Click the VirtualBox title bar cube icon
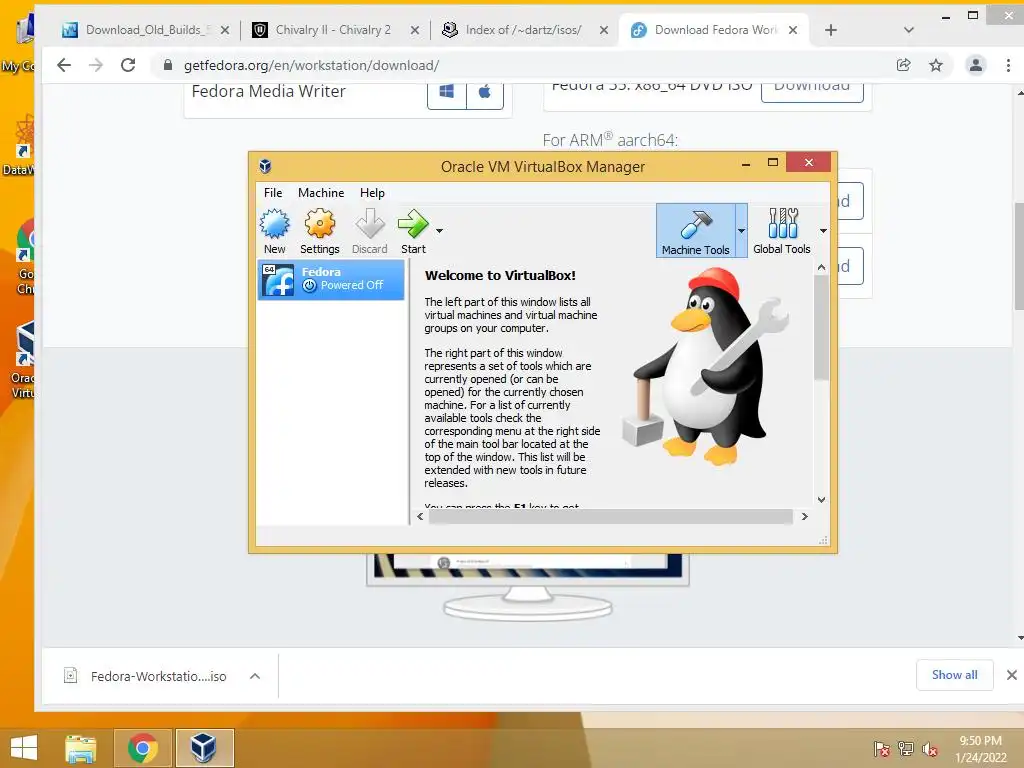1024x768 pixels. pyautogui.click(x=265, y=166)
